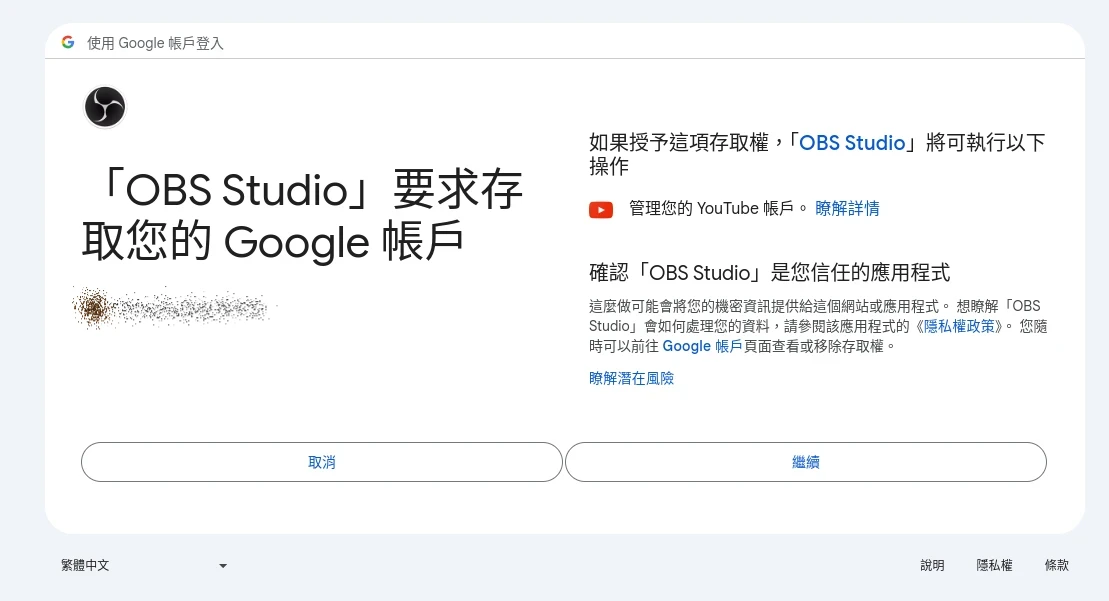Viewport: 1109px width, 601px height.
Task: Click heading 確認「OBS Studio」是您信任的應用程式
Action: 770,272
